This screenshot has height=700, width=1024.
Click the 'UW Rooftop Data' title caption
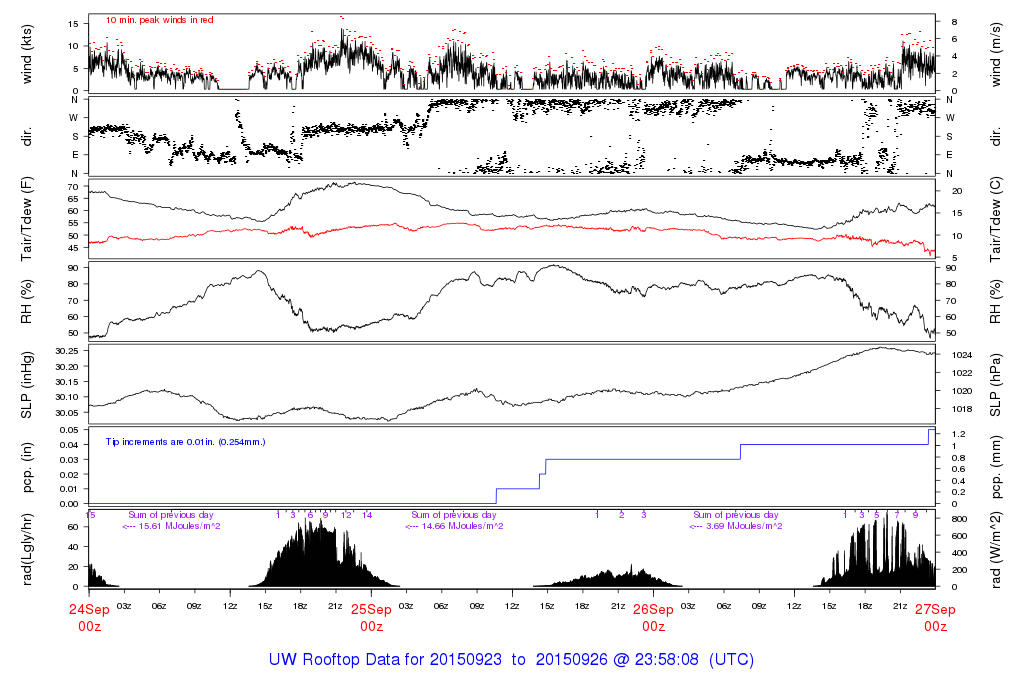pyautogui.click(x=511, y=660)
